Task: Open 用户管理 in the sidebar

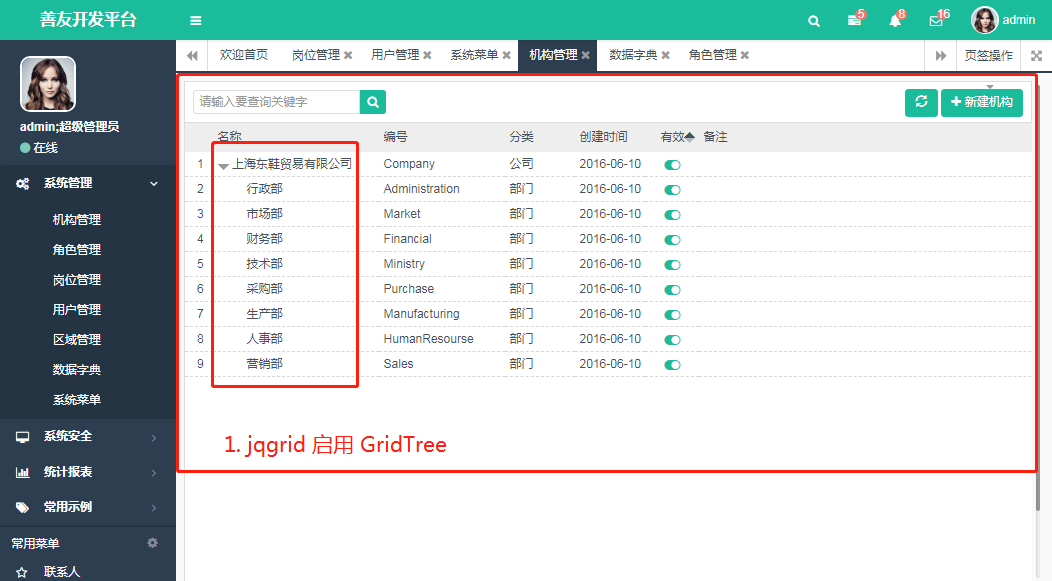Action: click(76, 310)
